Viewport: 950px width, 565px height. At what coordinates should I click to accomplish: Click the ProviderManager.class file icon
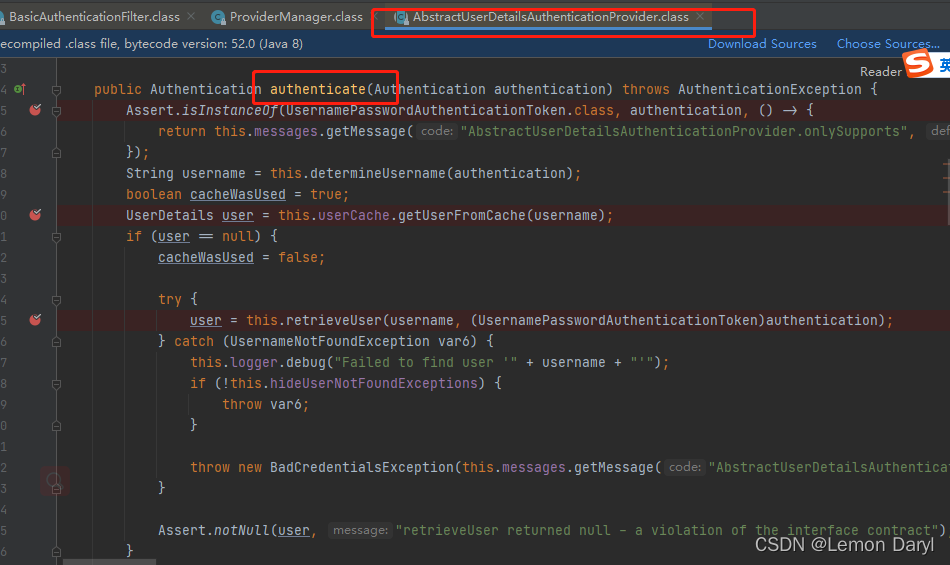pyautogui.click(x=218, y=18)
